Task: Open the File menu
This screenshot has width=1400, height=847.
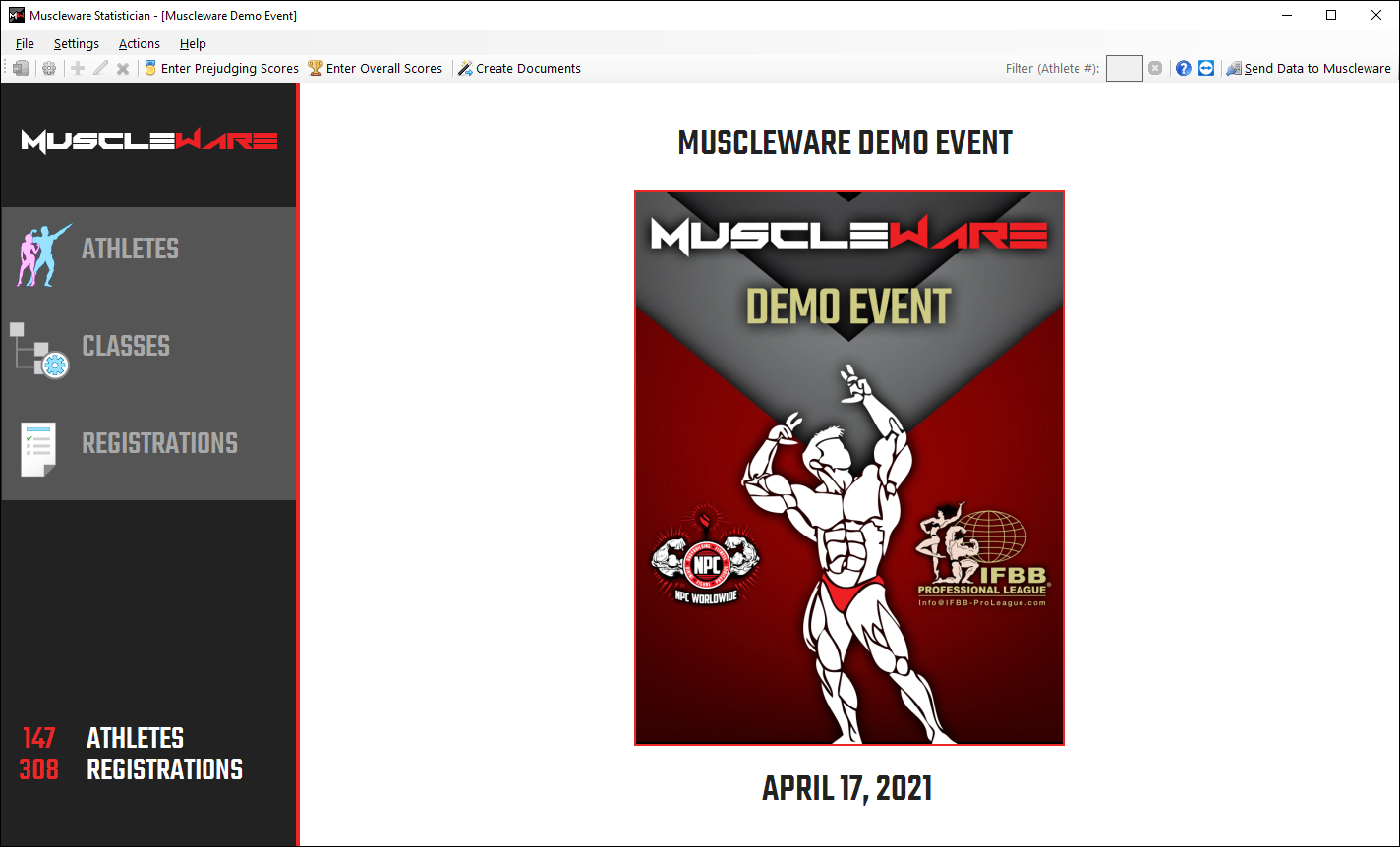Action: coord(25,44)
